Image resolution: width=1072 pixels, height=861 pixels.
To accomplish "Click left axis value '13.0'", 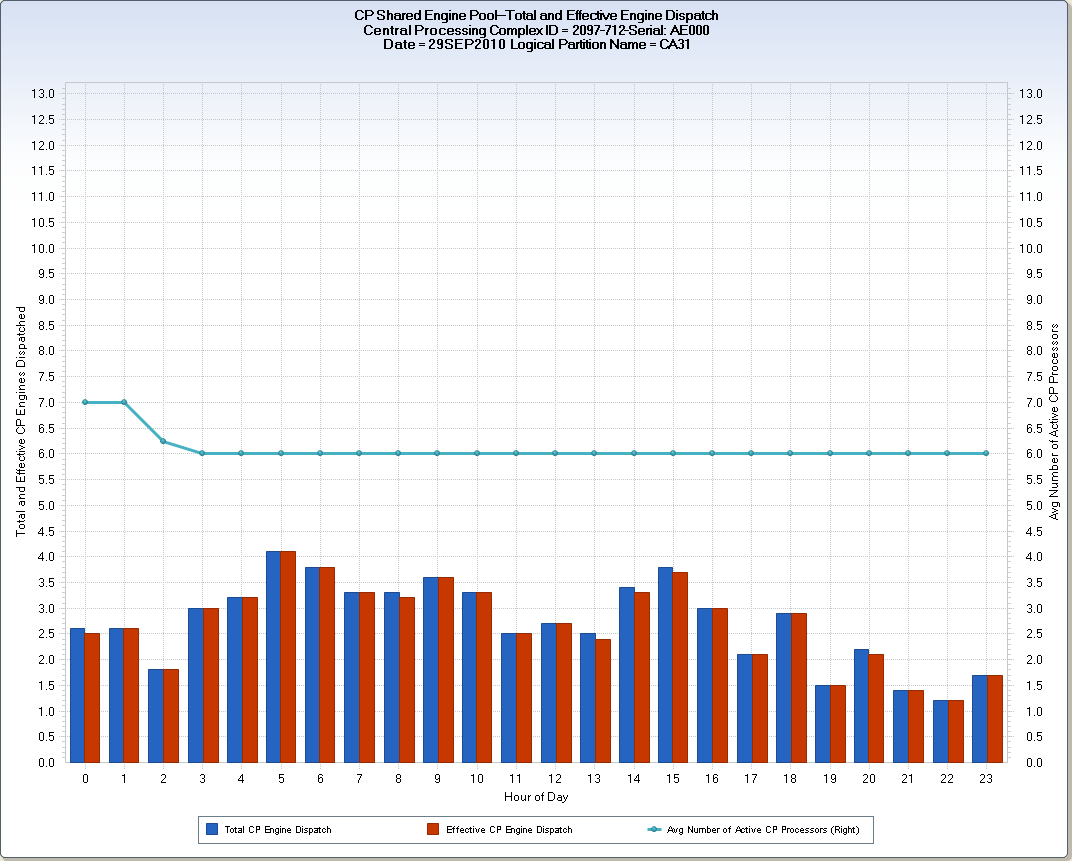I will [42, 94].
